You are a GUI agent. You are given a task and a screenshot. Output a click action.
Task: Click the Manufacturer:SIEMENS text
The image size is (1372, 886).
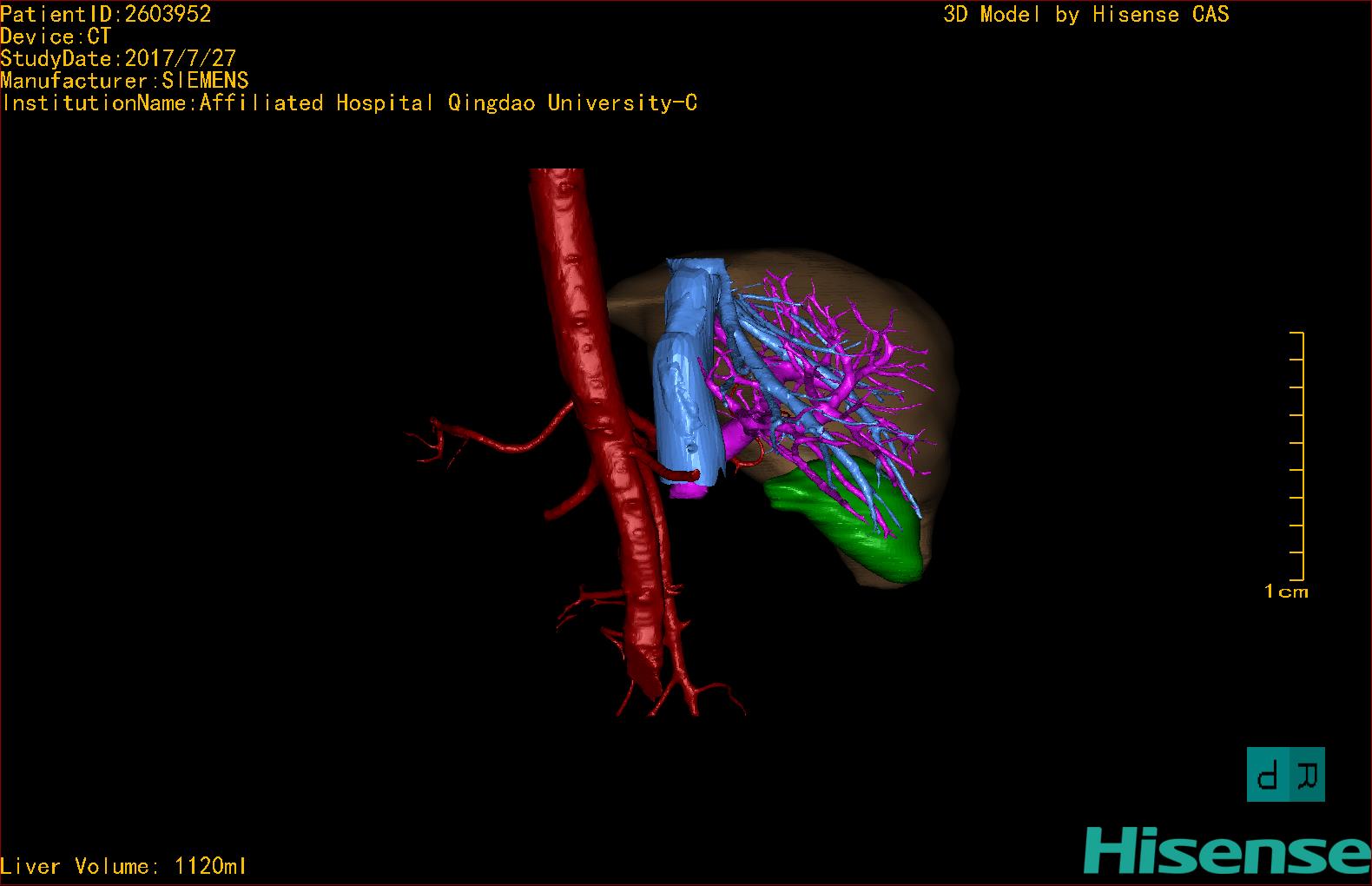(x=124, y=81)
